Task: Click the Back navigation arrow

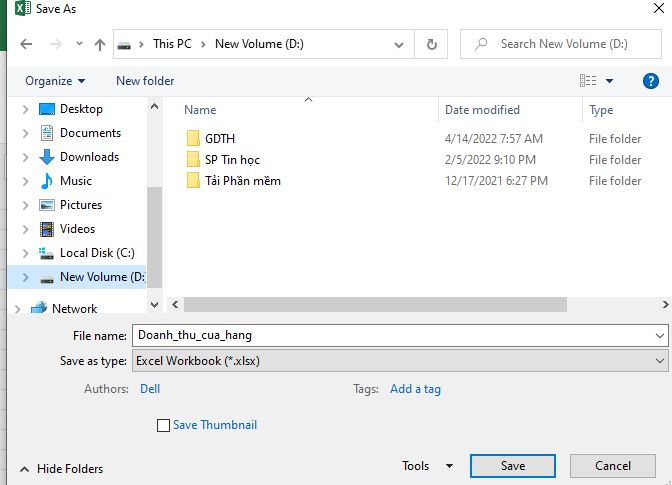Action: [26, 45]
